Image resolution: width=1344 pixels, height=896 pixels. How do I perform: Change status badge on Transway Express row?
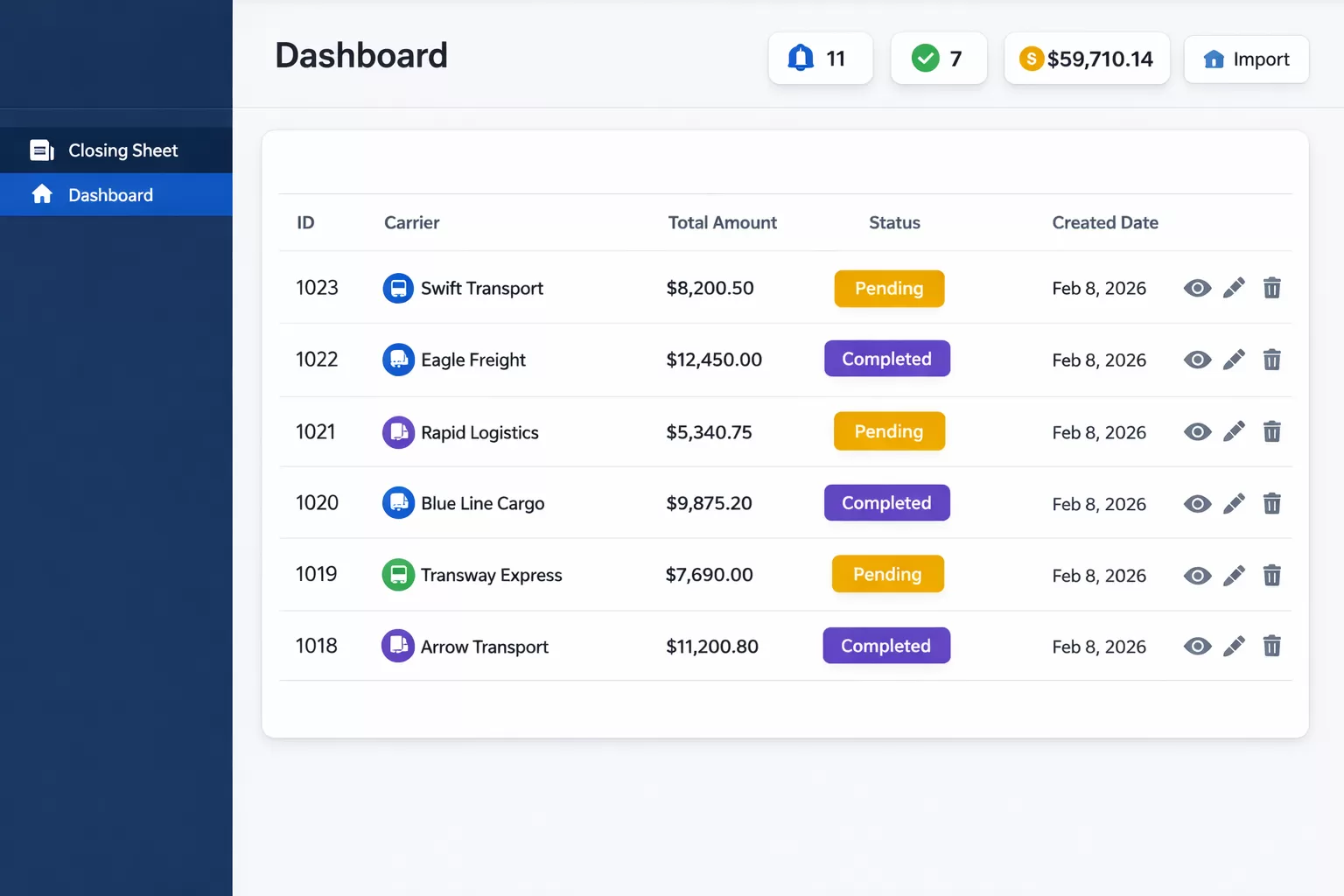(887, 574)
